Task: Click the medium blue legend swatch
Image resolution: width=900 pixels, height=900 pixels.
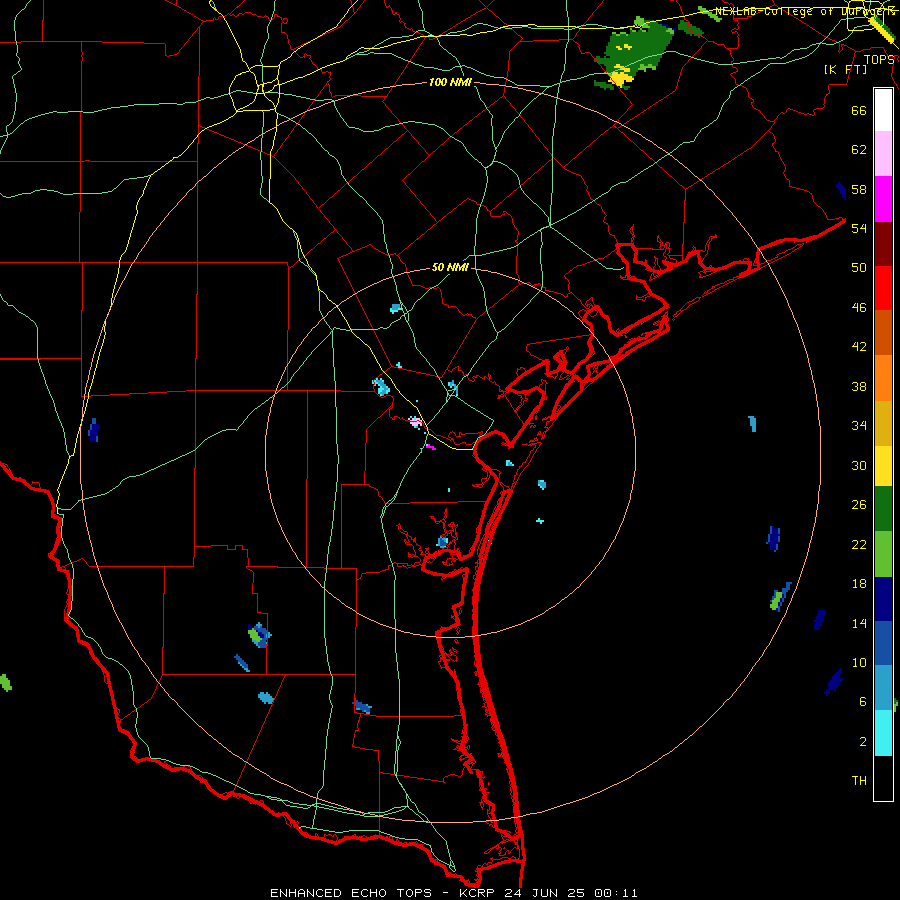Action: click(883, 643)
